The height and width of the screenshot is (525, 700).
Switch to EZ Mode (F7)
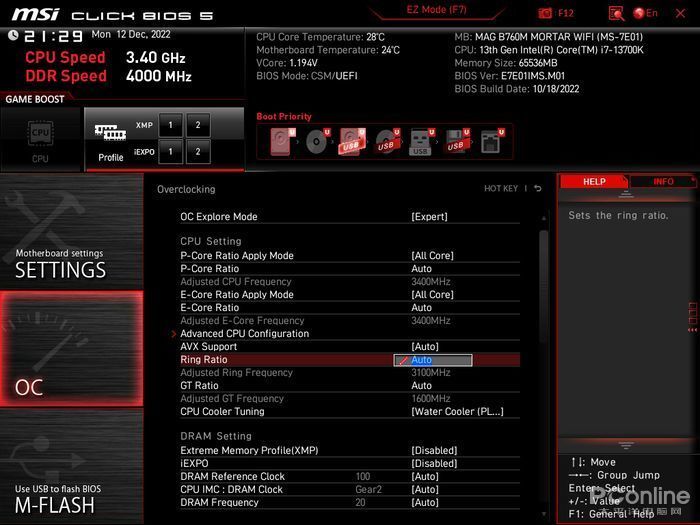click(x=436, y=10)
